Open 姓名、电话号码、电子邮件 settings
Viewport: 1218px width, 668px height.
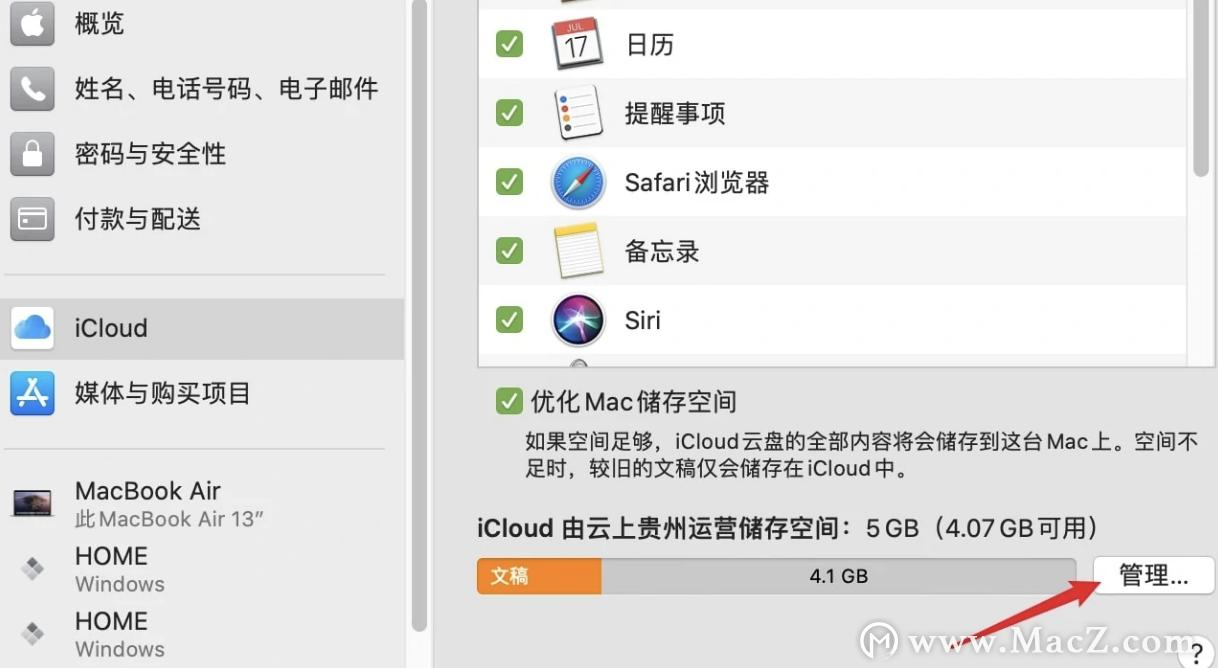coord(227,88)
